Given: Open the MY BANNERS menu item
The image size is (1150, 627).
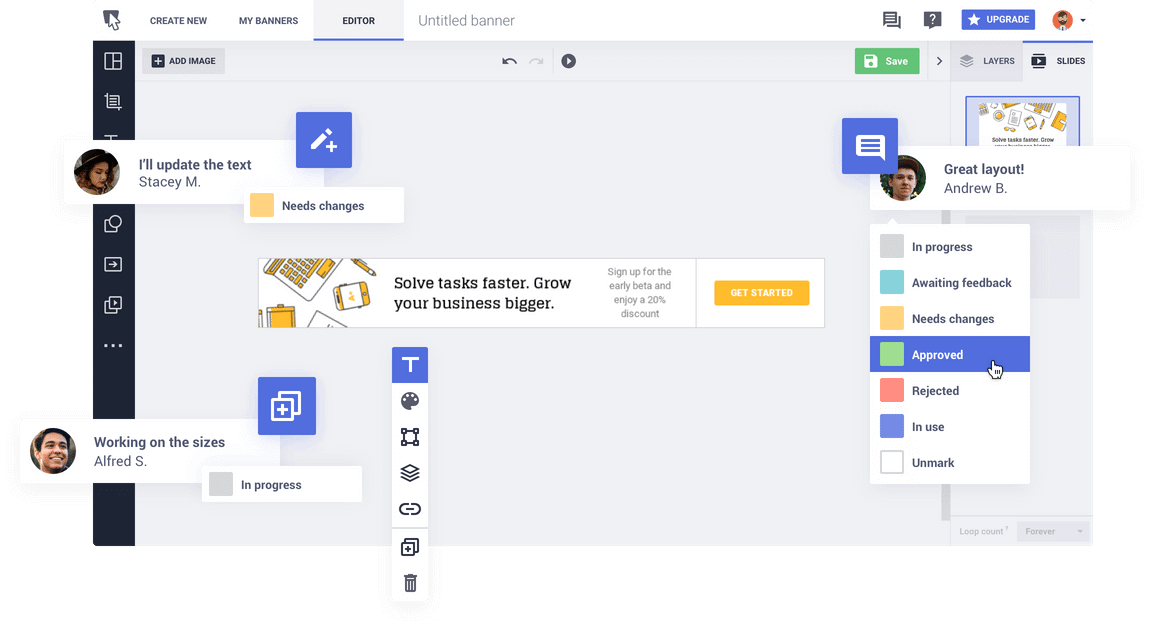Looking at the screenshot, I should pos(268,20).
